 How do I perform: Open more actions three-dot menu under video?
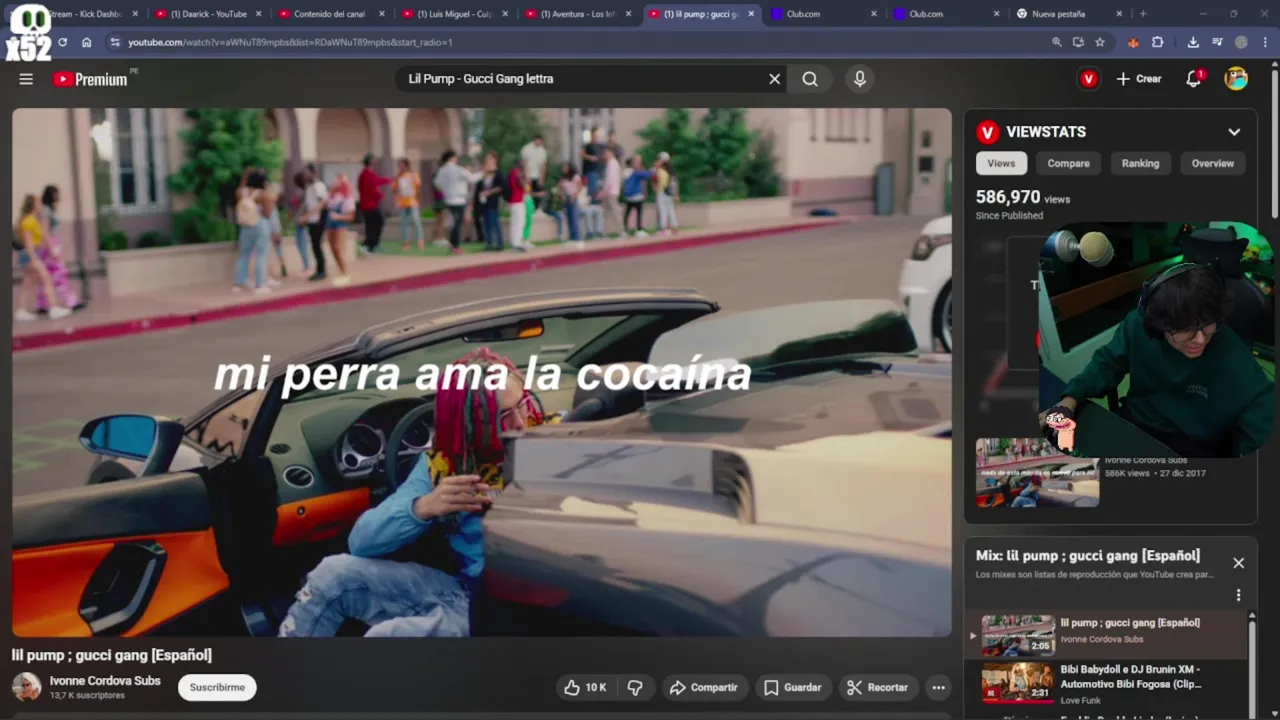(x=938, y=687)
